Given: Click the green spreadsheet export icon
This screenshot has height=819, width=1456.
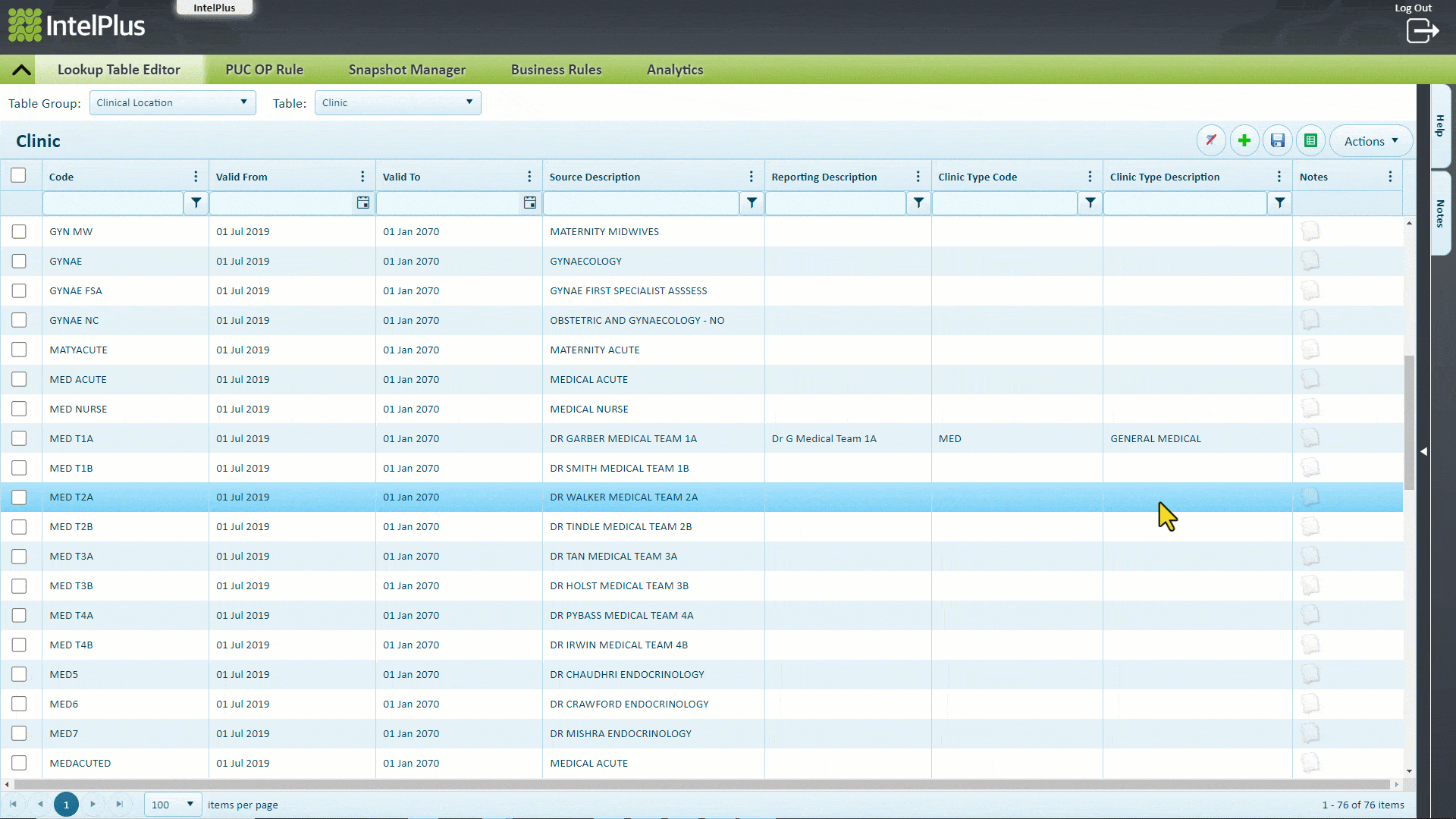Looking at the screenshot, I should 1311,141.
